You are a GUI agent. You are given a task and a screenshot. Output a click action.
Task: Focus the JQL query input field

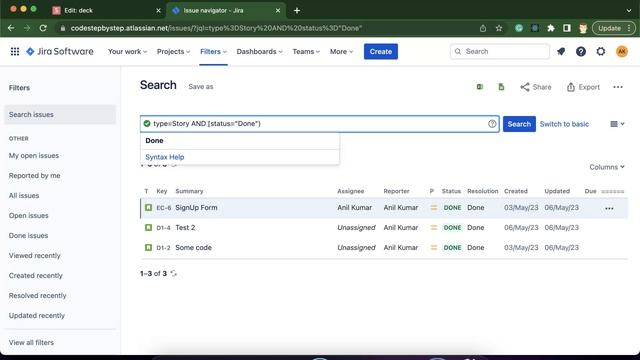tap(320, 124)
